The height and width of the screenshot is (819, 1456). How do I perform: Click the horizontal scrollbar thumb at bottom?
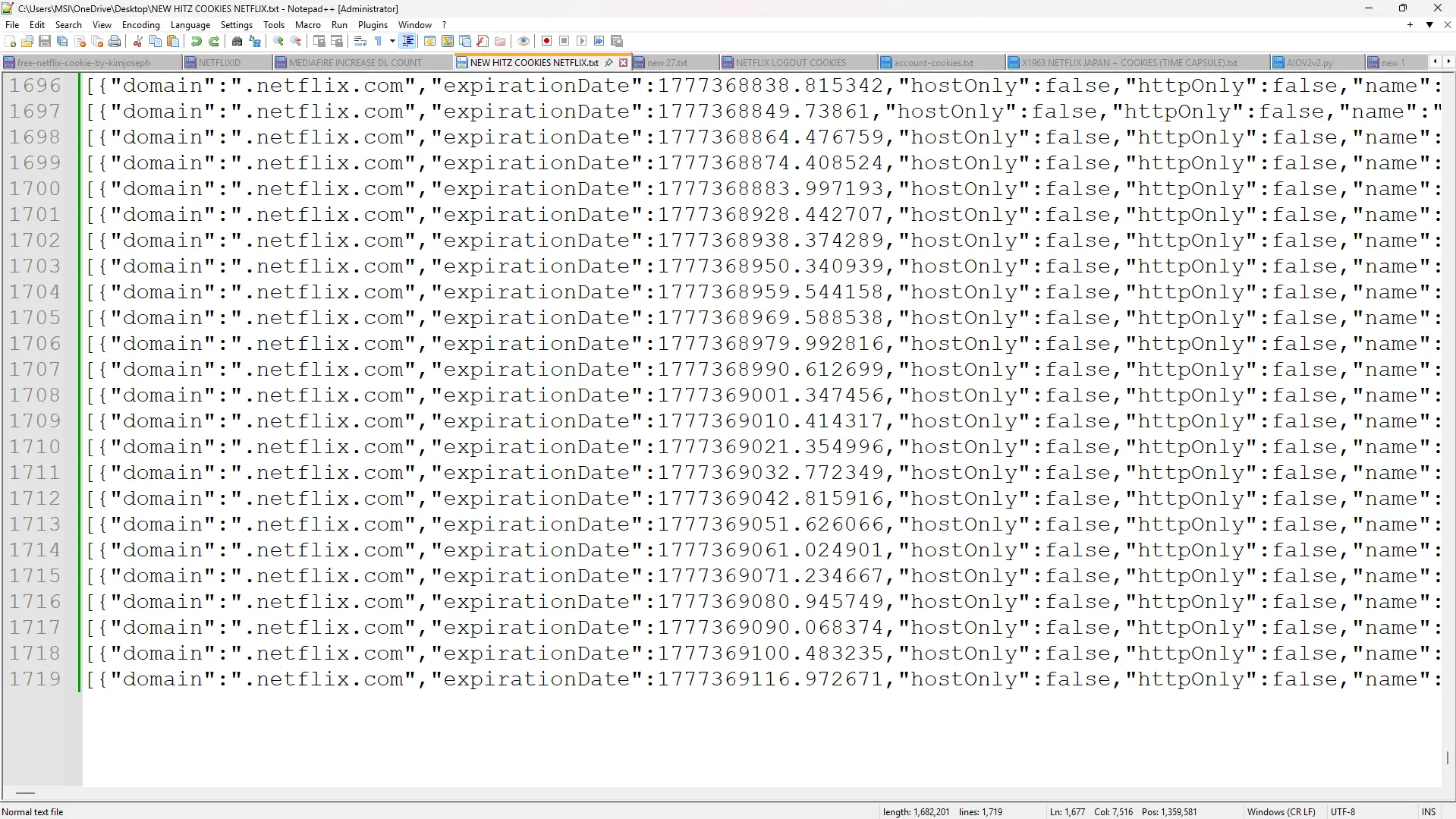pos(25,793)
